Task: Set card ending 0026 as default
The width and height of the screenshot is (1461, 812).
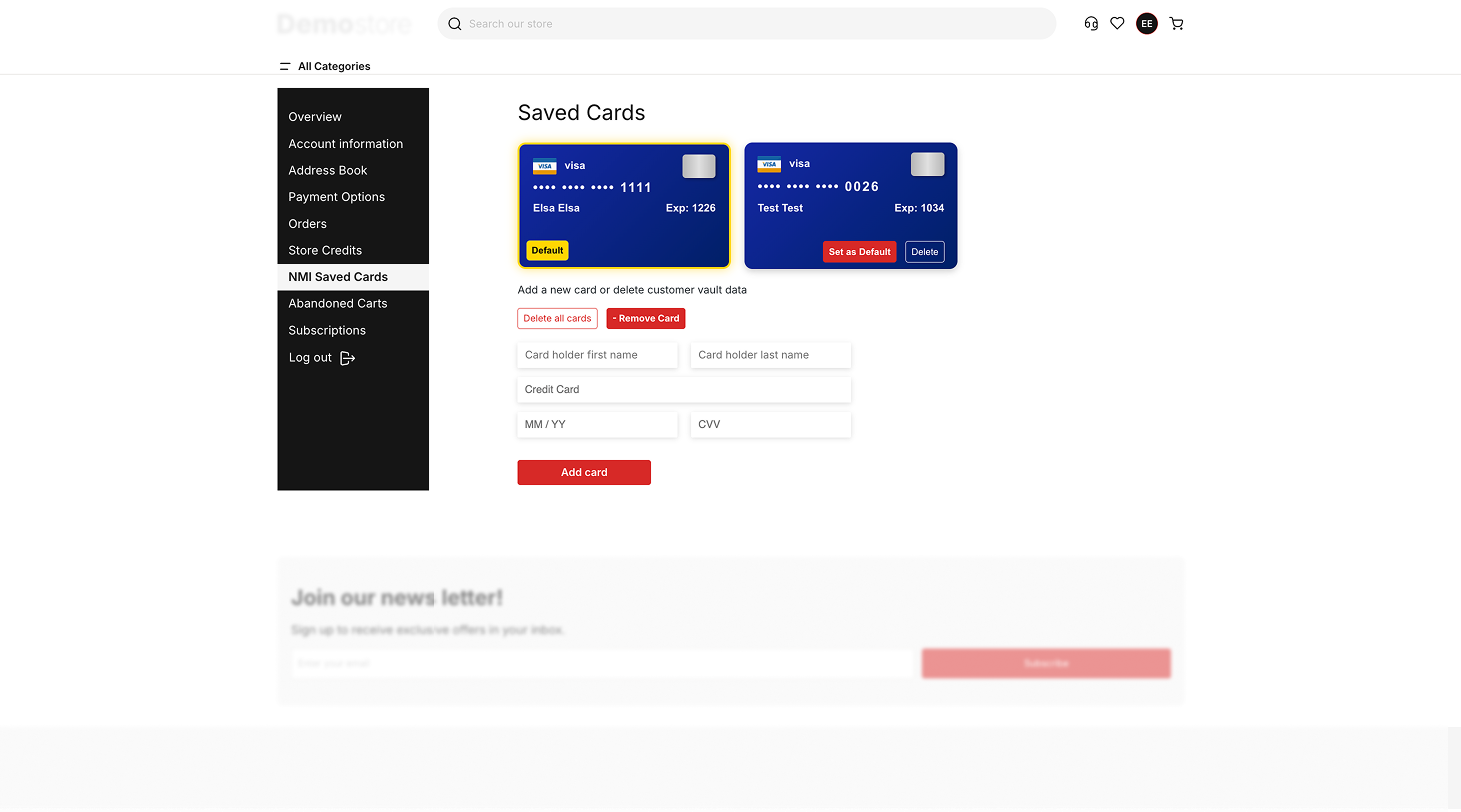Action: 859,252
